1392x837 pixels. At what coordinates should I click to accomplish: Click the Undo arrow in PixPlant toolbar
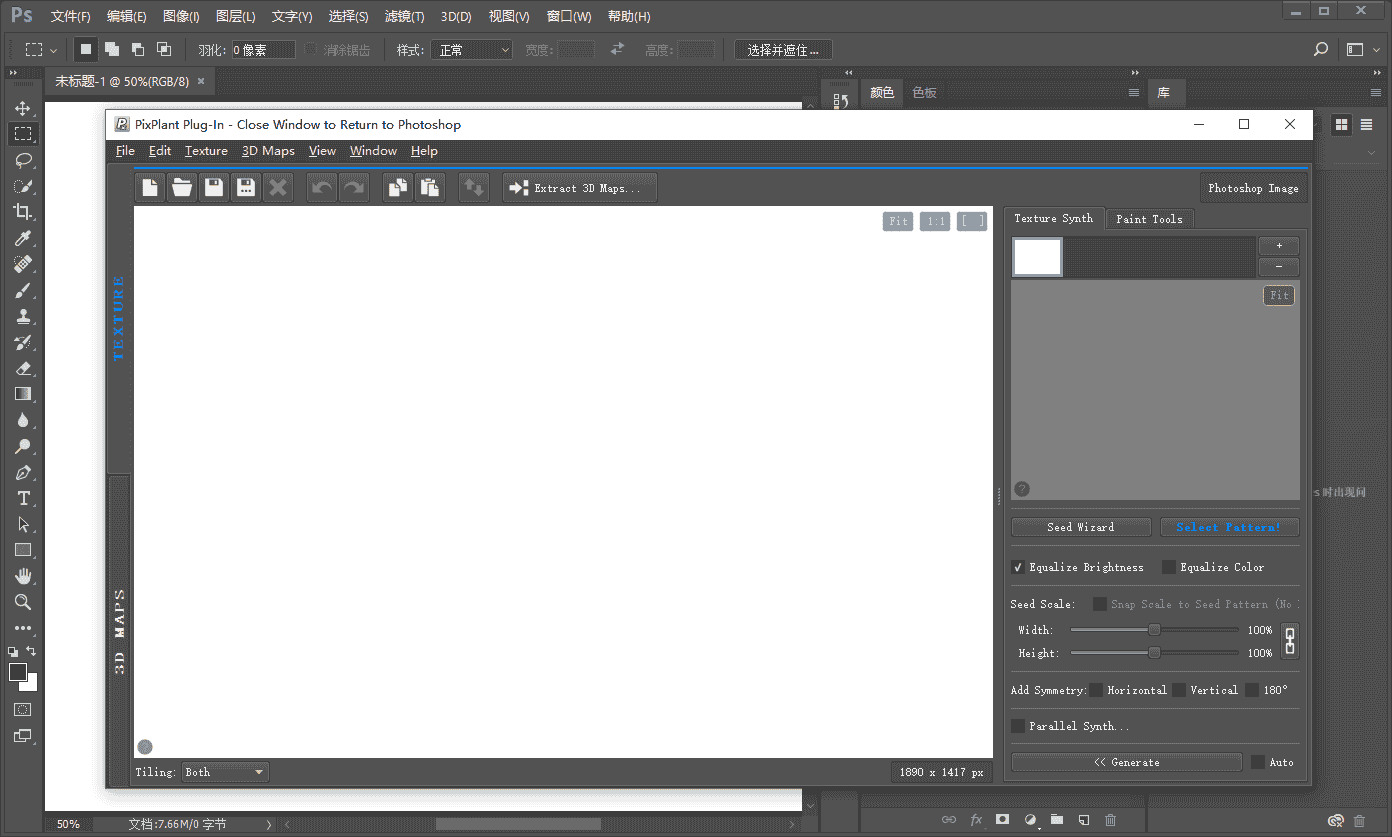(x=322, y=188)
